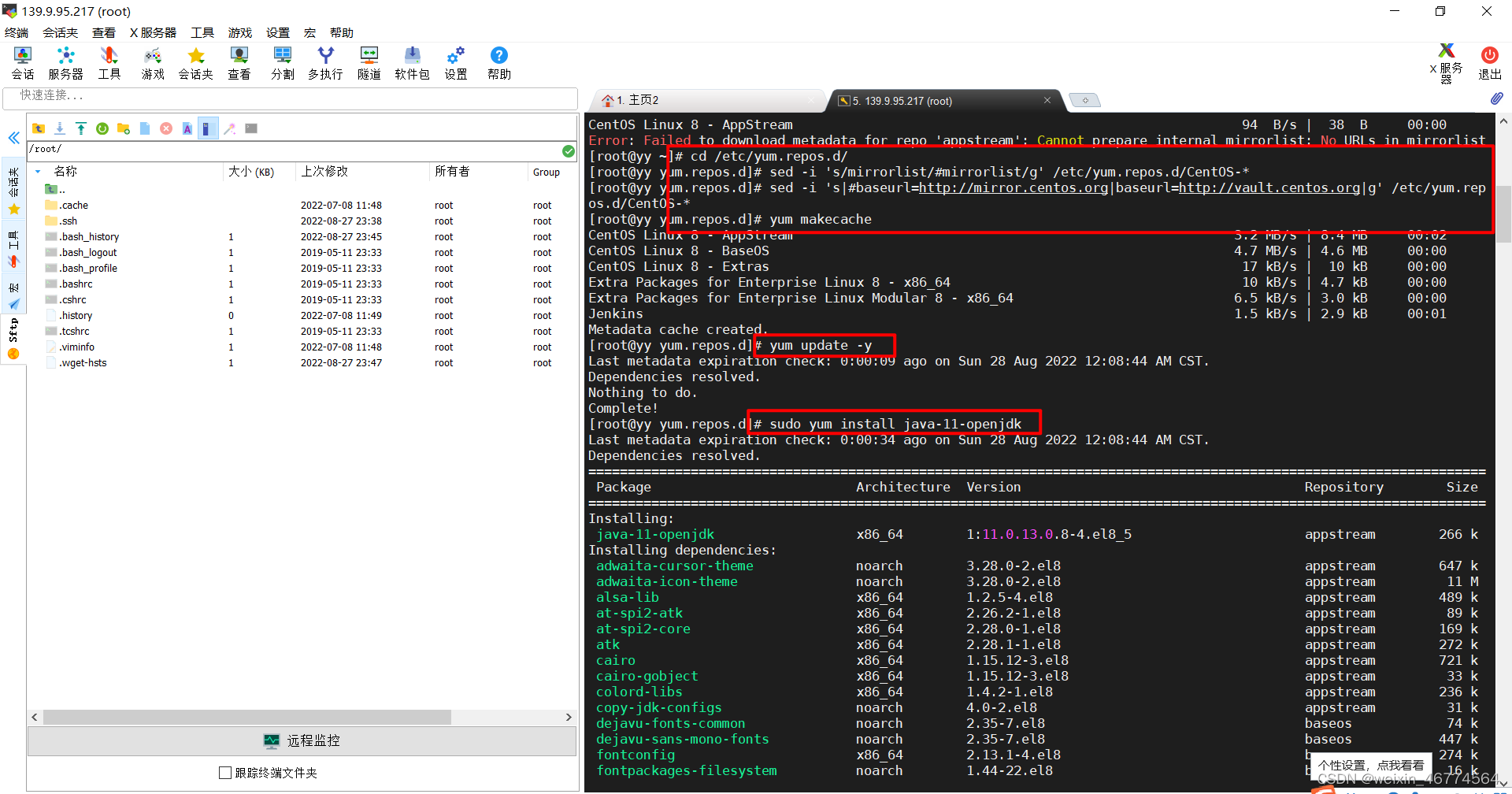The height and width of the screenshot is (794, 1512).
Task: Click the file list scroll right arrow
Action: click(x=569, y=718)
